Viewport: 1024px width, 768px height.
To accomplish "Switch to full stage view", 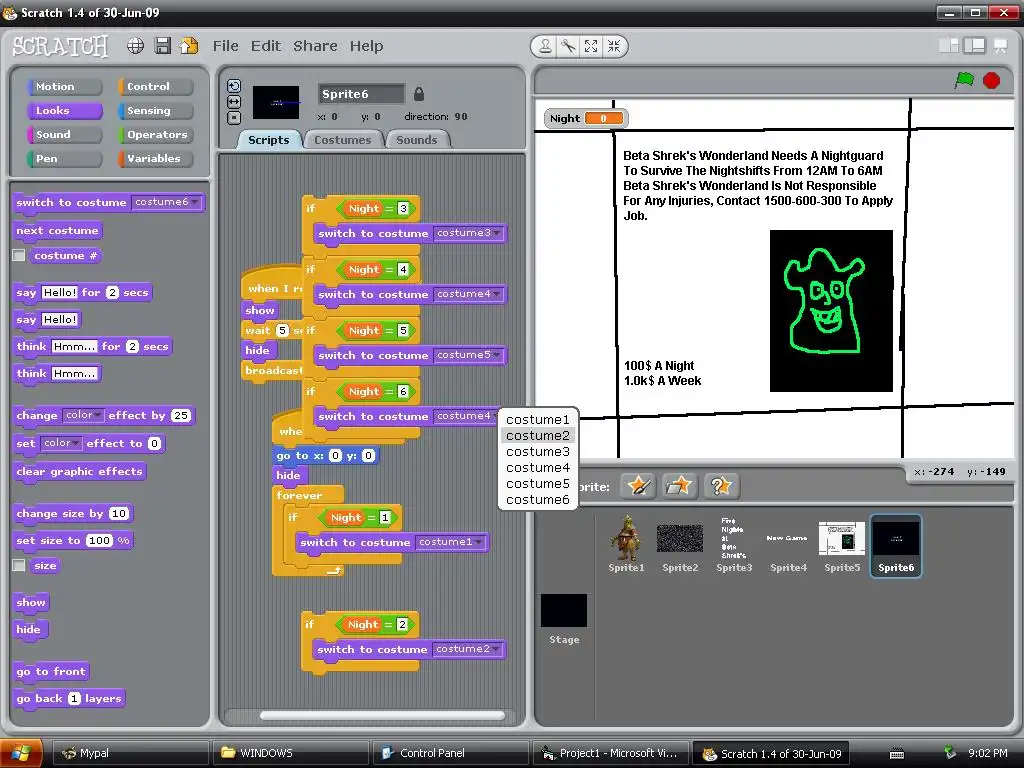I will 974,45.
